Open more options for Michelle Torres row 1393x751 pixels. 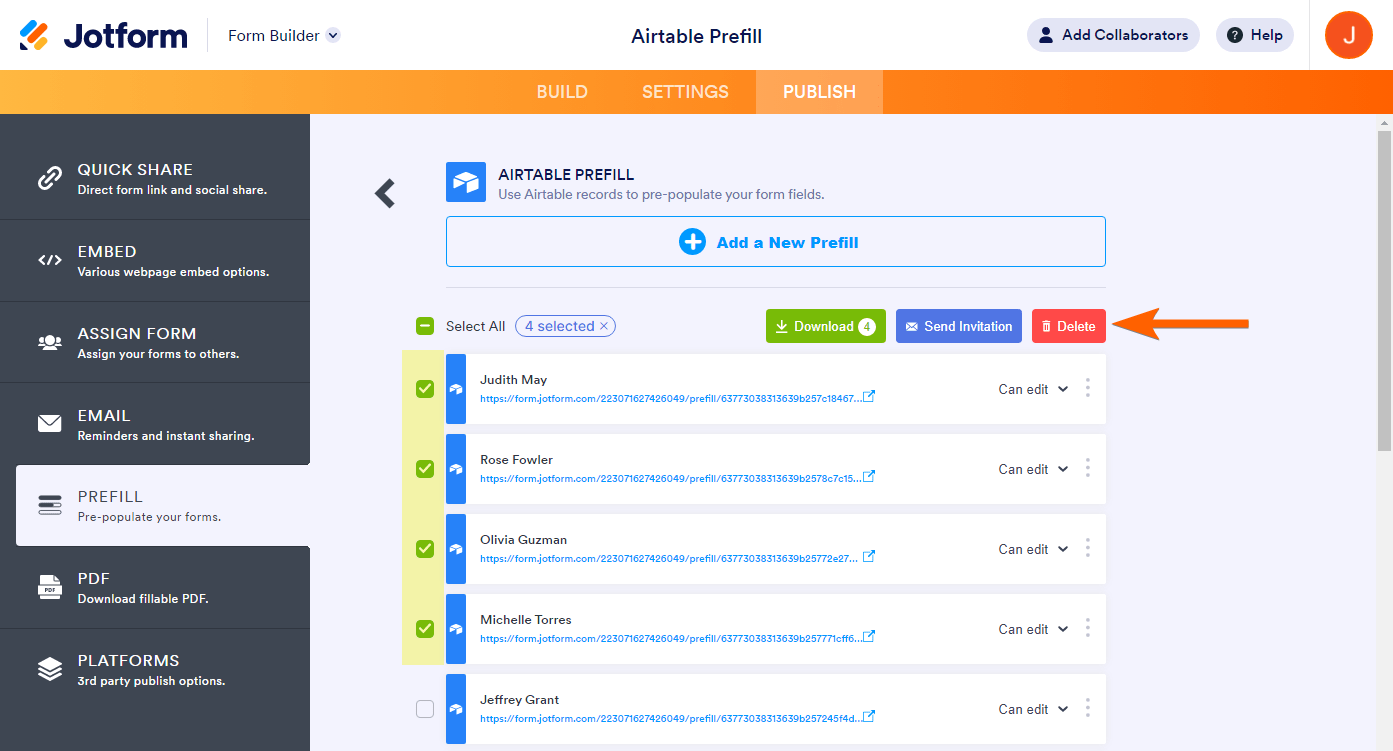[1088, 628]
